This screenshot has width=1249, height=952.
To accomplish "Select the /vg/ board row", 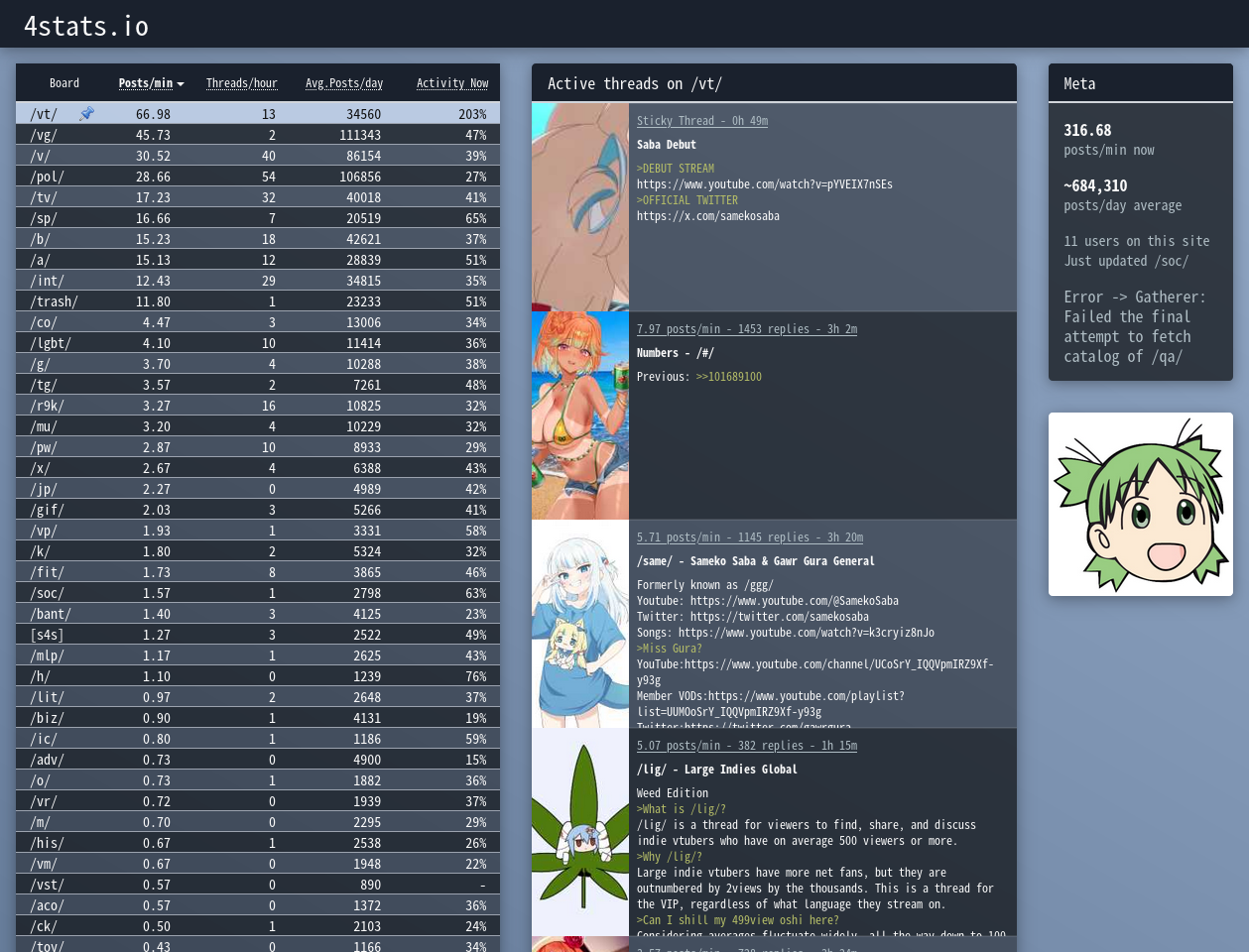I will 257,135.
